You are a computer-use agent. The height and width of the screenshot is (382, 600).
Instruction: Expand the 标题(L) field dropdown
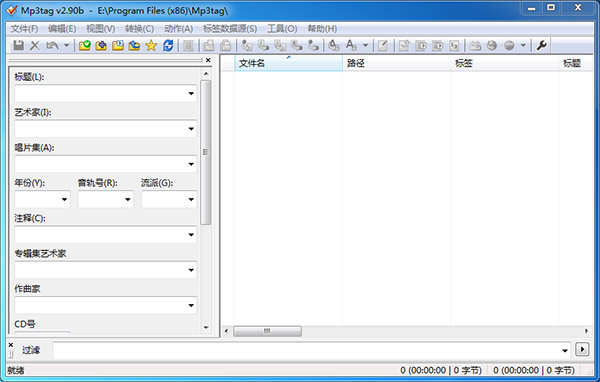click(x=191, y=94)
